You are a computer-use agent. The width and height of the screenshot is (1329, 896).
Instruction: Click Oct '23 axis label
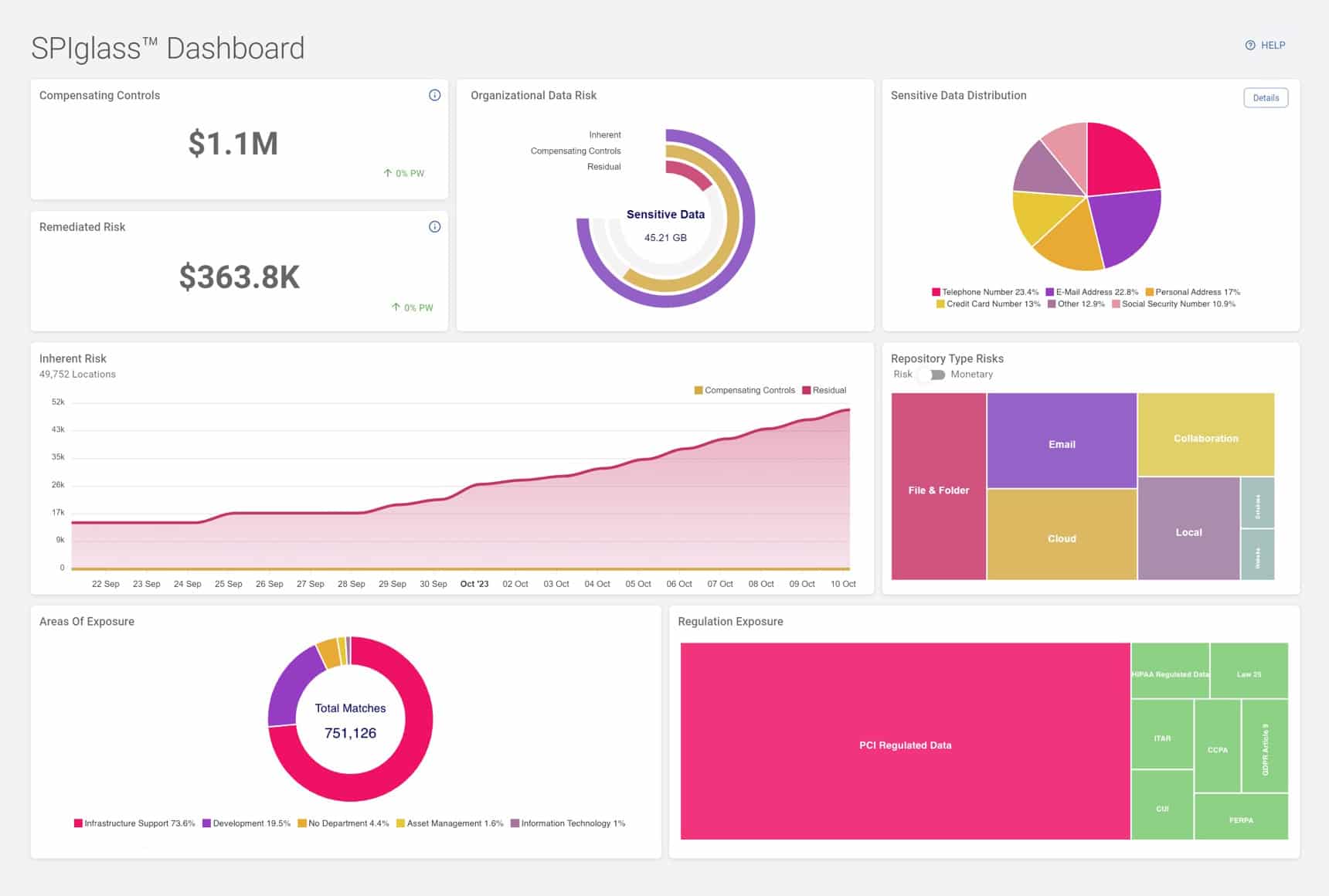(474, 584)
